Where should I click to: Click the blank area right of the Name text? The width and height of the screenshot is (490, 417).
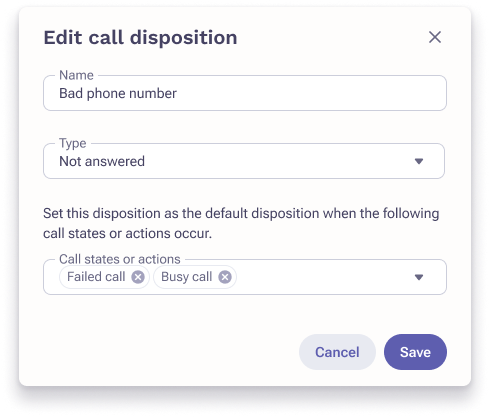pos(310,93)
